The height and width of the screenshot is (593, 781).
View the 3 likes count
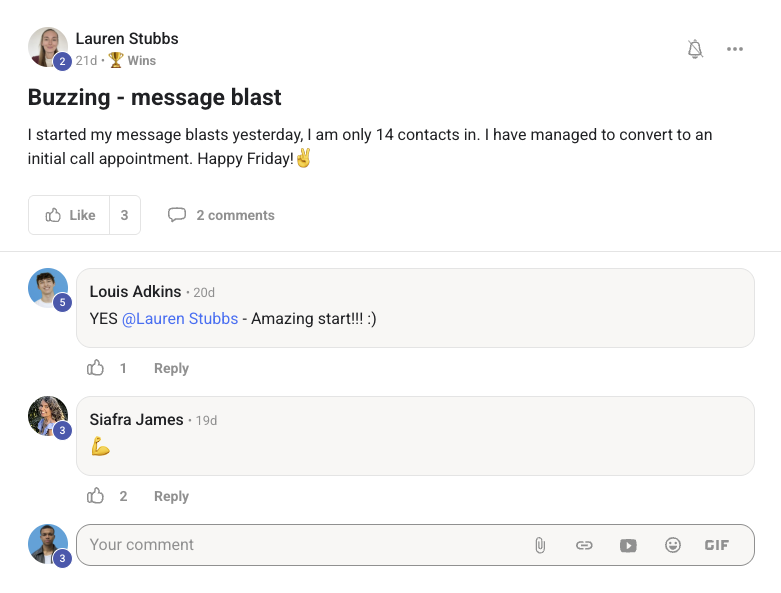point(125,215)
